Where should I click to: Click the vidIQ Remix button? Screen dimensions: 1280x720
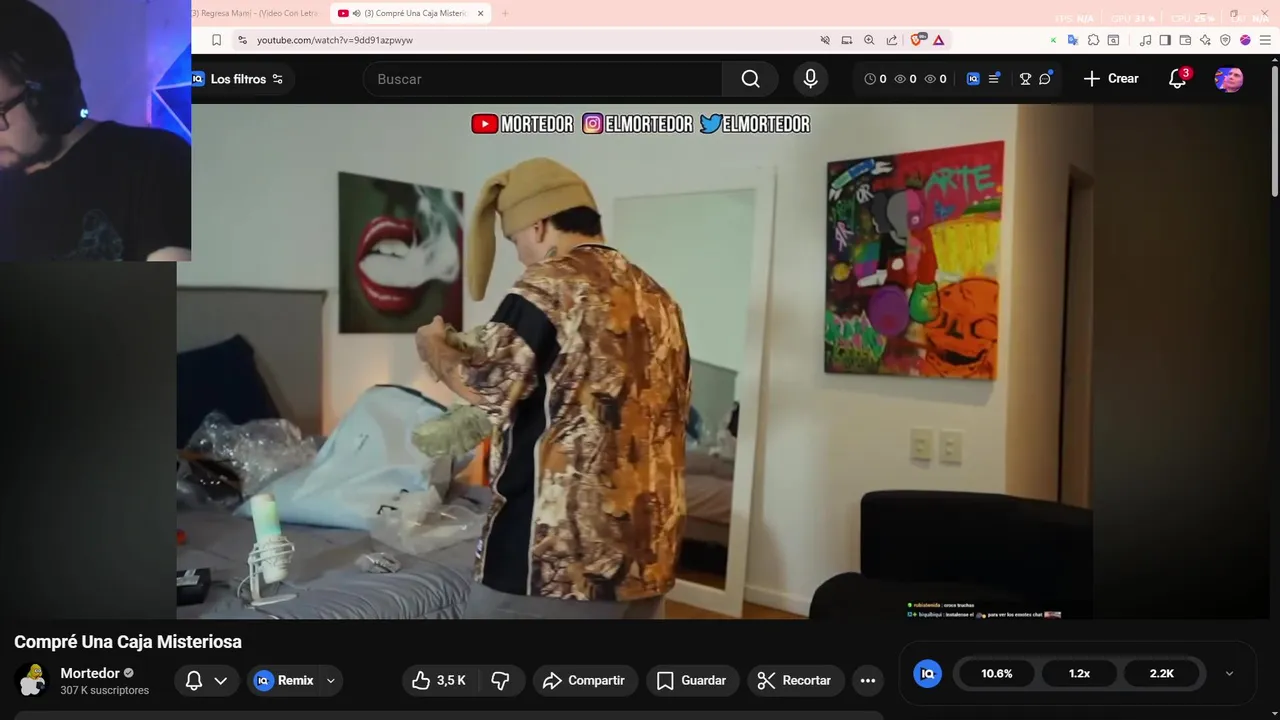(x=284, y=680)
